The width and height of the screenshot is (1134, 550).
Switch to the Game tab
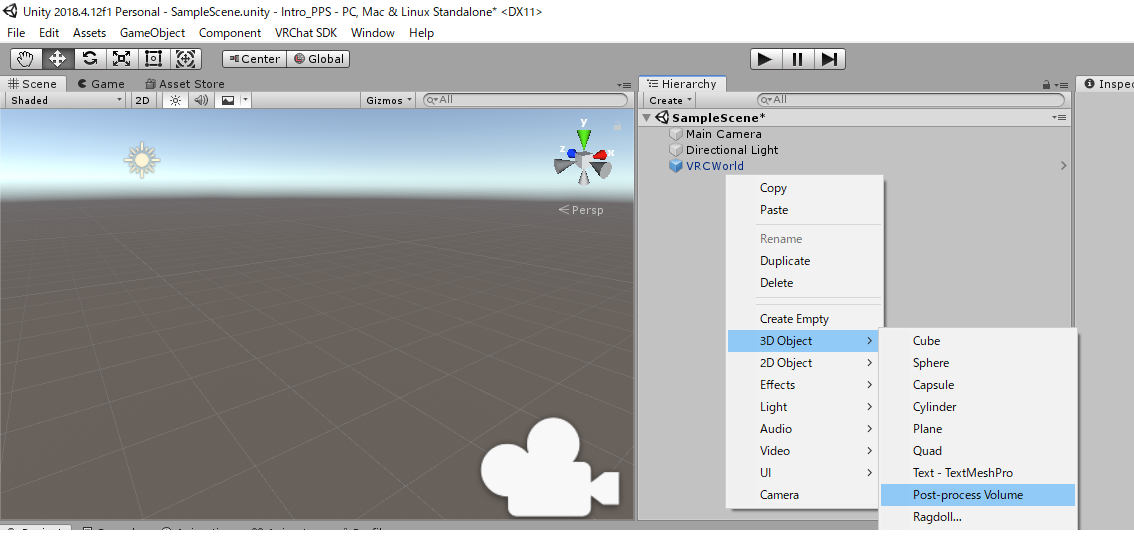click(101, 84)
